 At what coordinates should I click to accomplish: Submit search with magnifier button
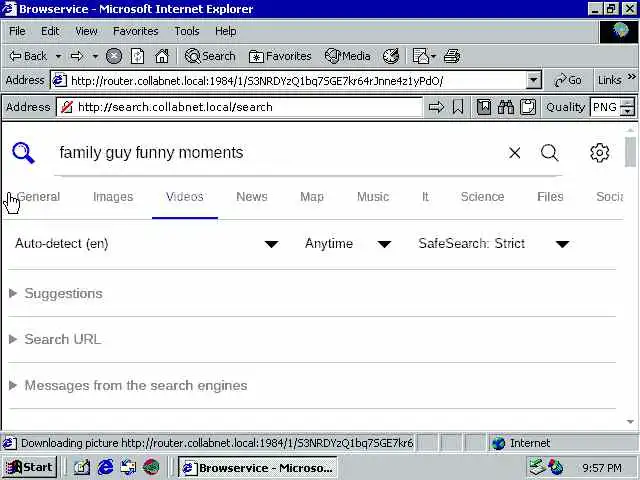[x=549, y=153]
